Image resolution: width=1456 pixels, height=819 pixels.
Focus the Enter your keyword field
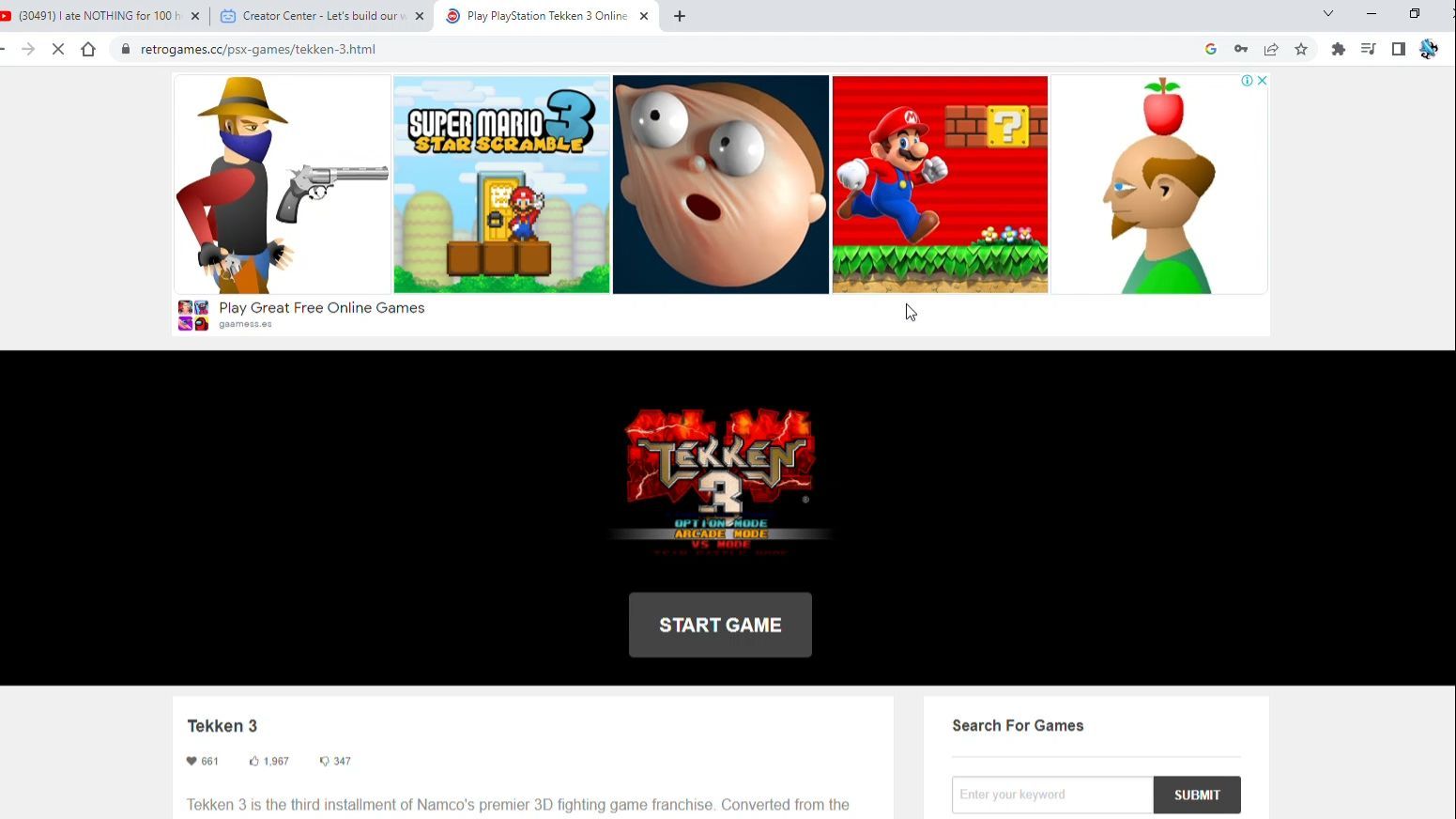pos(1052,795)
